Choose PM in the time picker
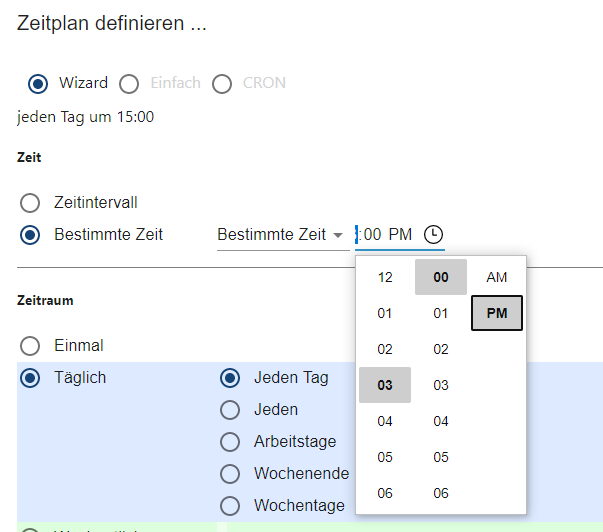 497,313
